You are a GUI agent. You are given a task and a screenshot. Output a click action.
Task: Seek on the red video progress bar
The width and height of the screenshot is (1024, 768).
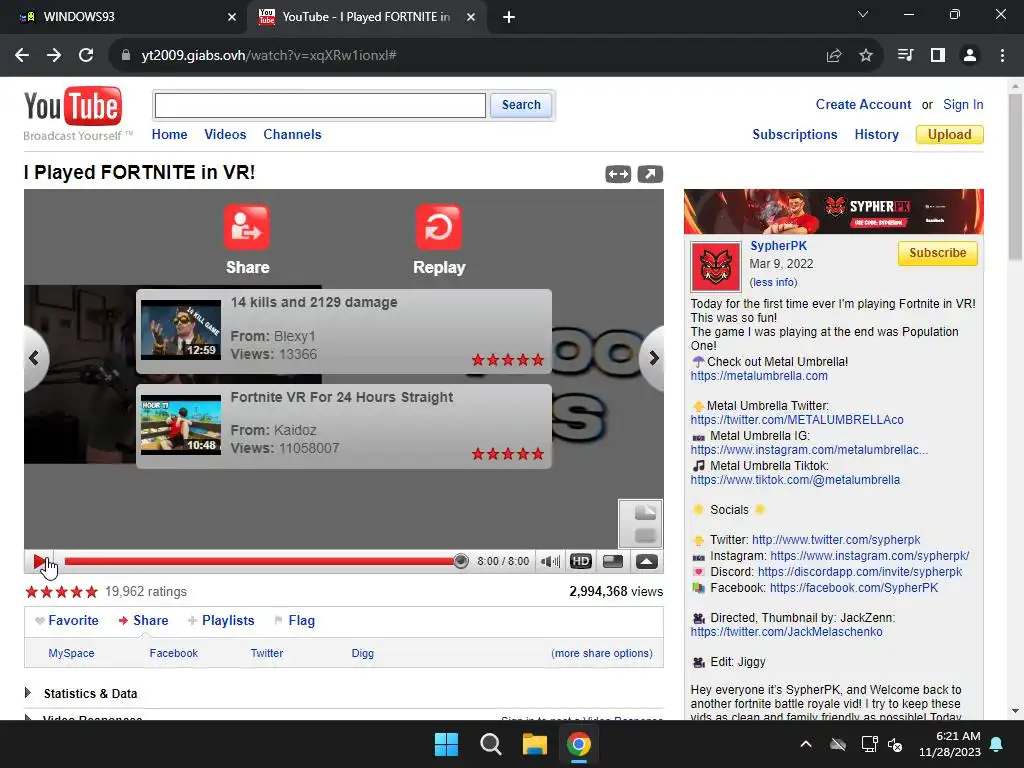point(261,561)
